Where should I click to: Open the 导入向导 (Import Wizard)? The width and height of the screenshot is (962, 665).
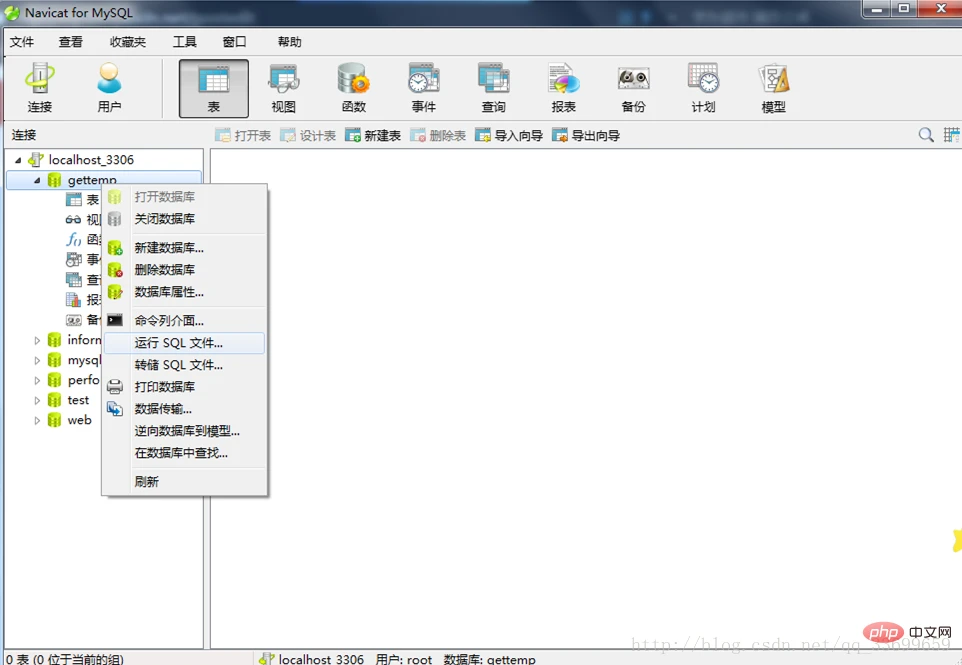(509, 135)
